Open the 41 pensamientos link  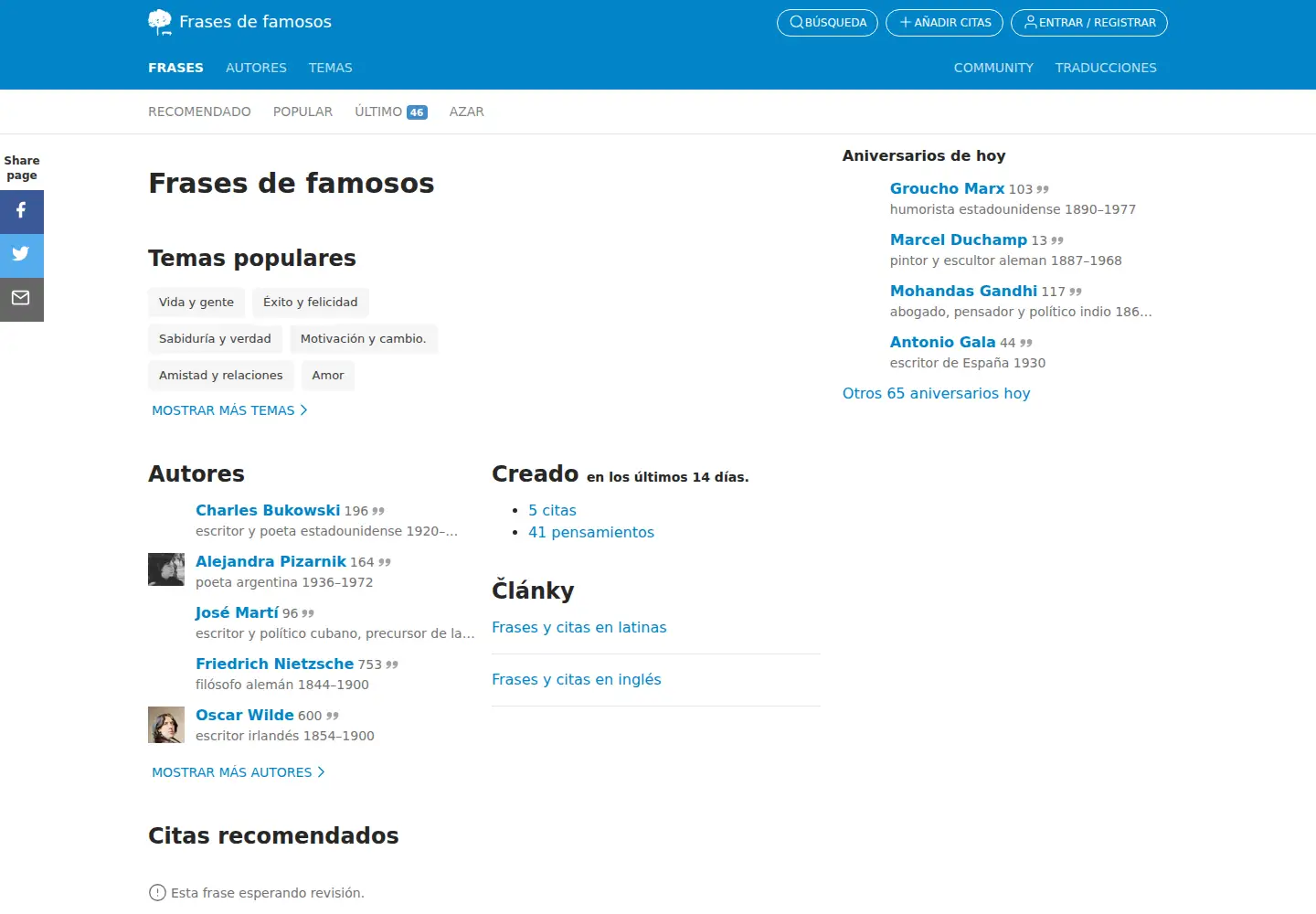click(591, 532)
